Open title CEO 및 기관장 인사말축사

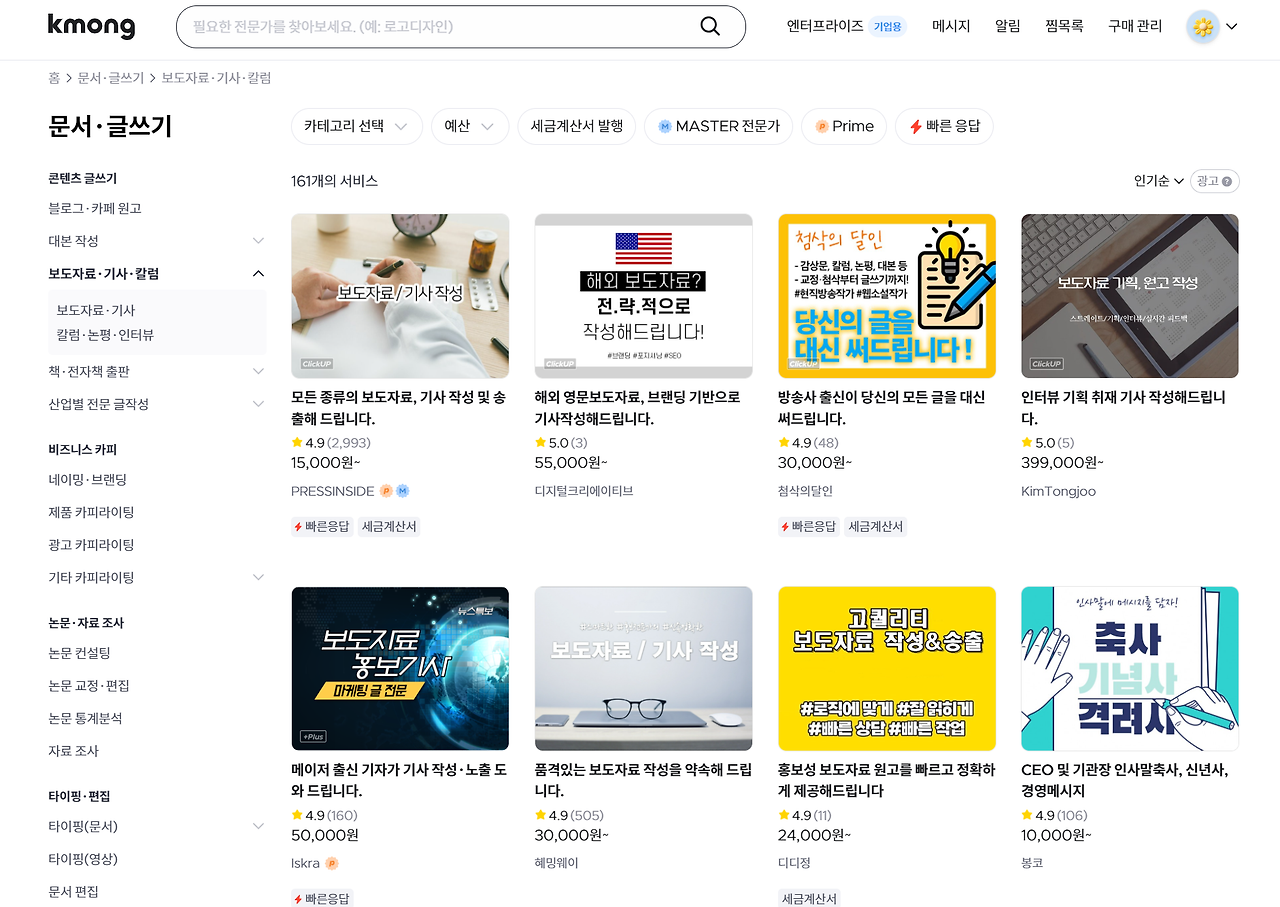coord(1125,781)
